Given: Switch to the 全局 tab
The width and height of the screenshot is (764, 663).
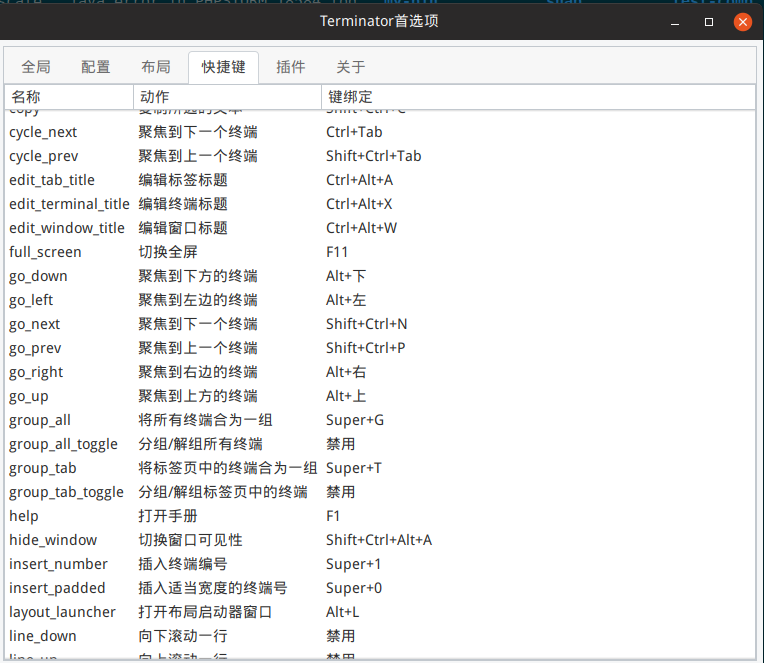Looking at the screenshot, I should point(36,67).
